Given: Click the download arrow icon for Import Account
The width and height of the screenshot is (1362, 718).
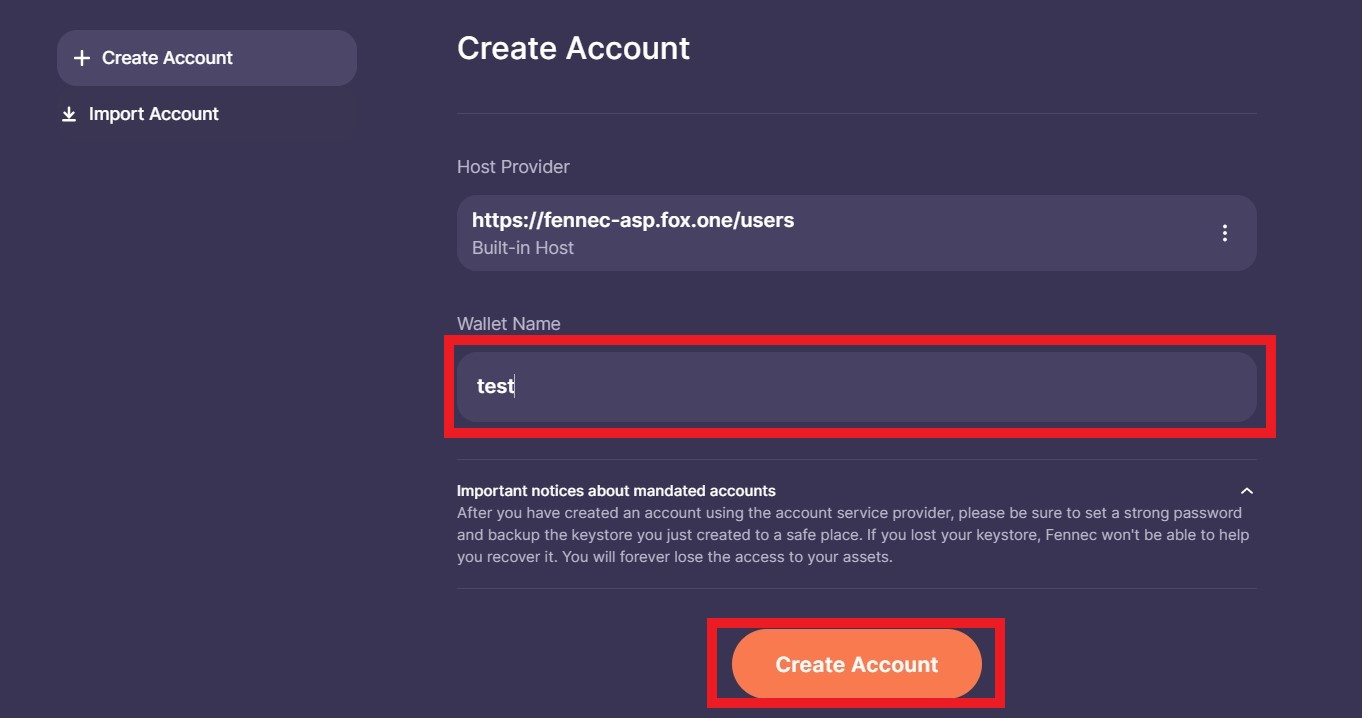Looking at the screenshot, I should (x=69, y=115).
